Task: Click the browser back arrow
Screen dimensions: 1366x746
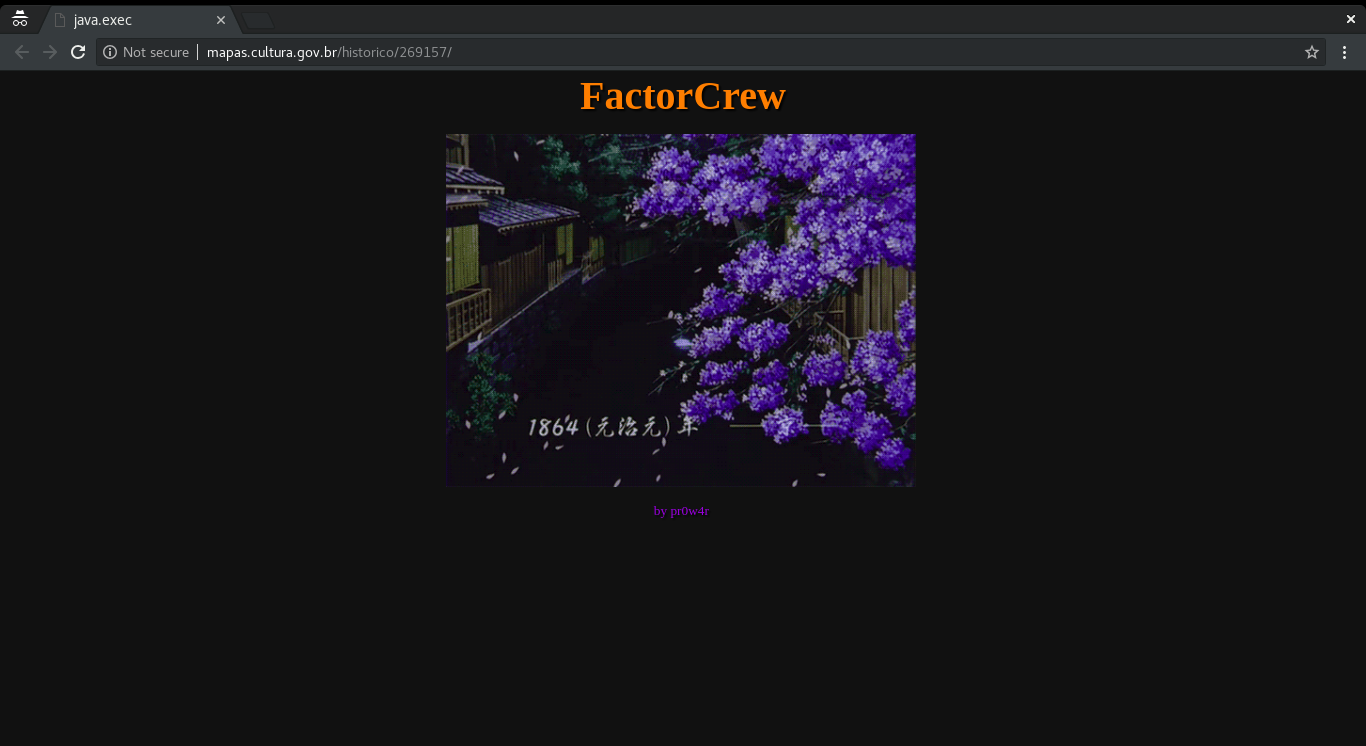Action: (x=22, y=52)
